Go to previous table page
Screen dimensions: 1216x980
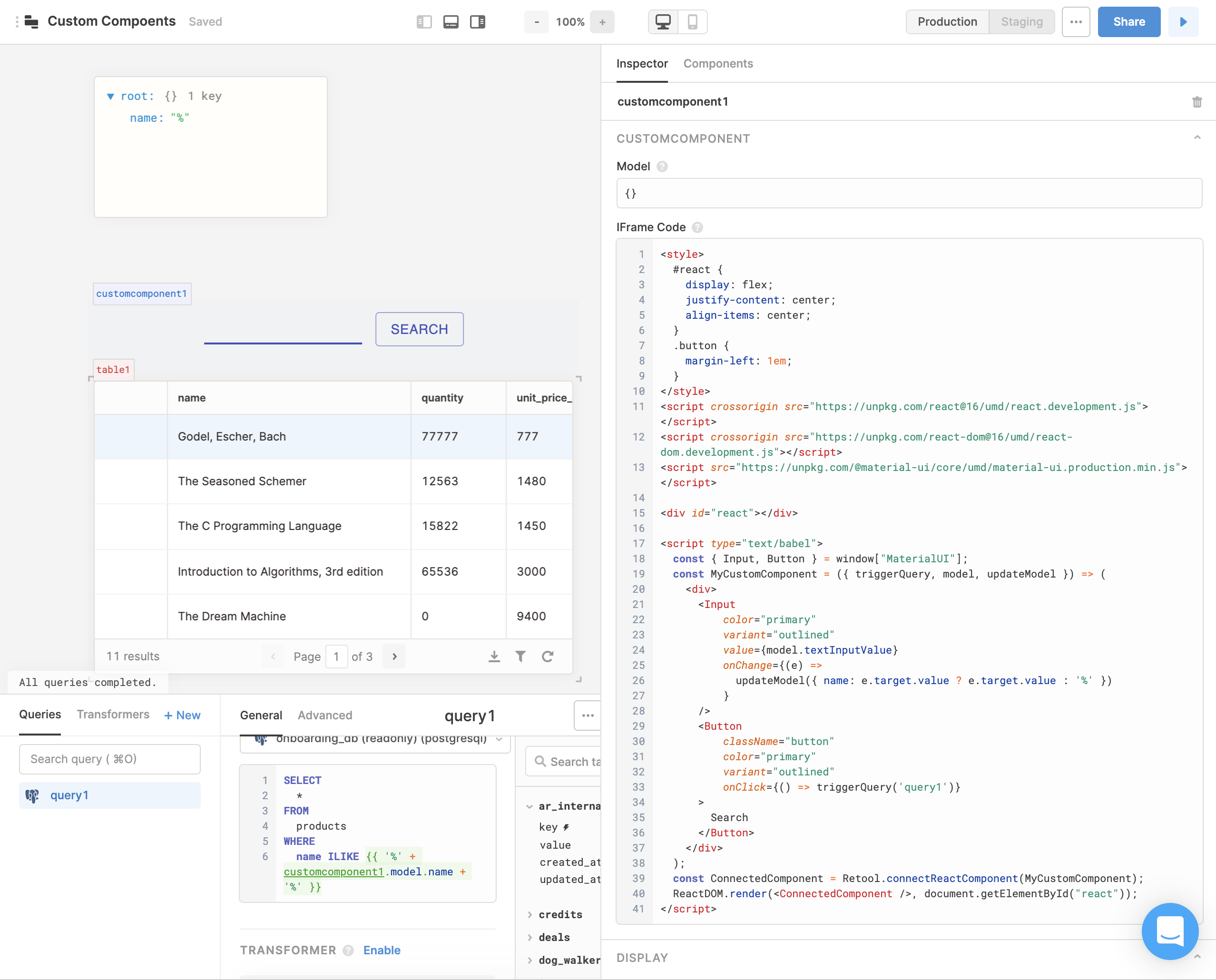click(x=273, y=657)
